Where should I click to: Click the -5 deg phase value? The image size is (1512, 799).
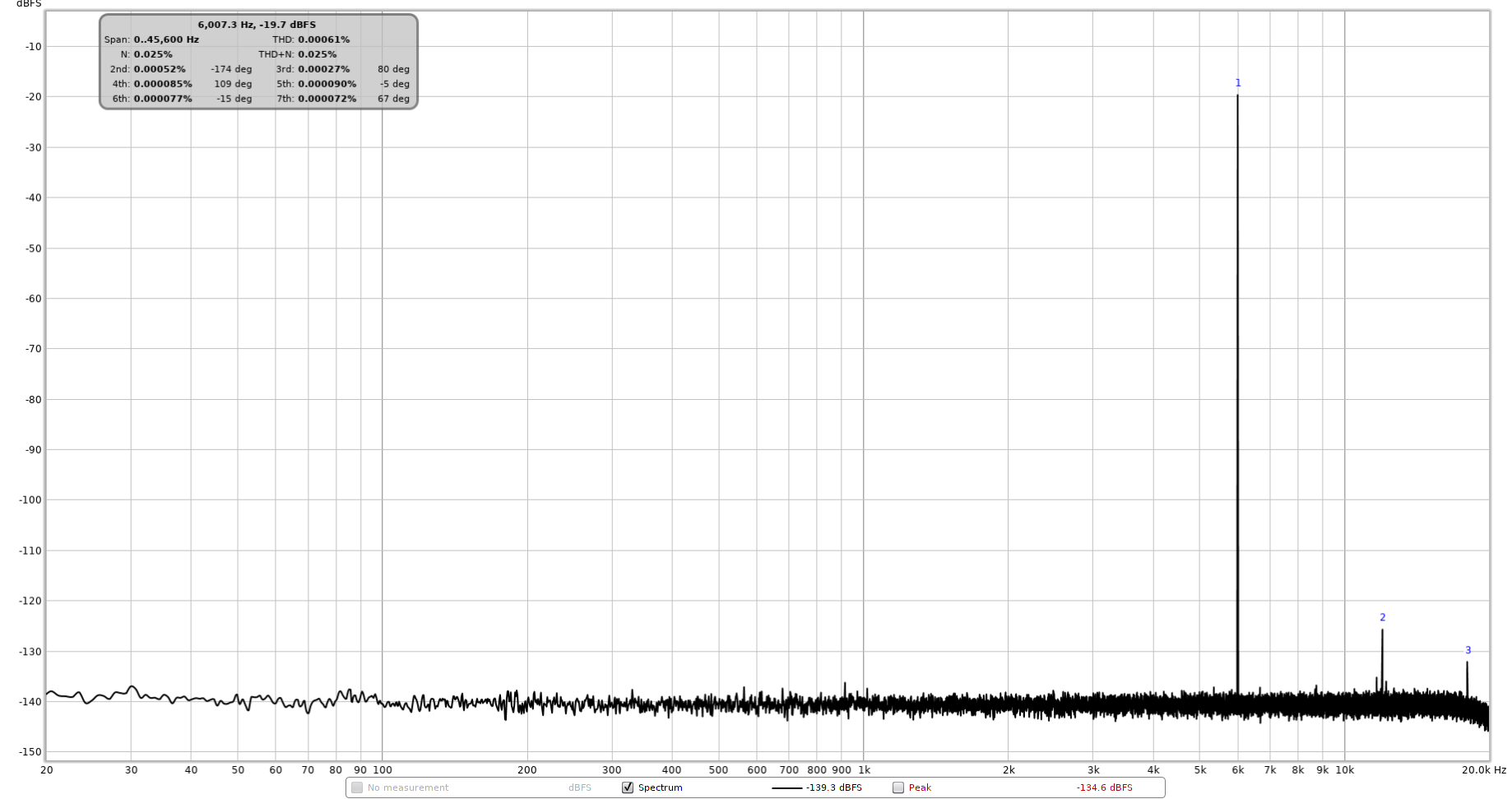pyautogui.click(x=395, y=84)
